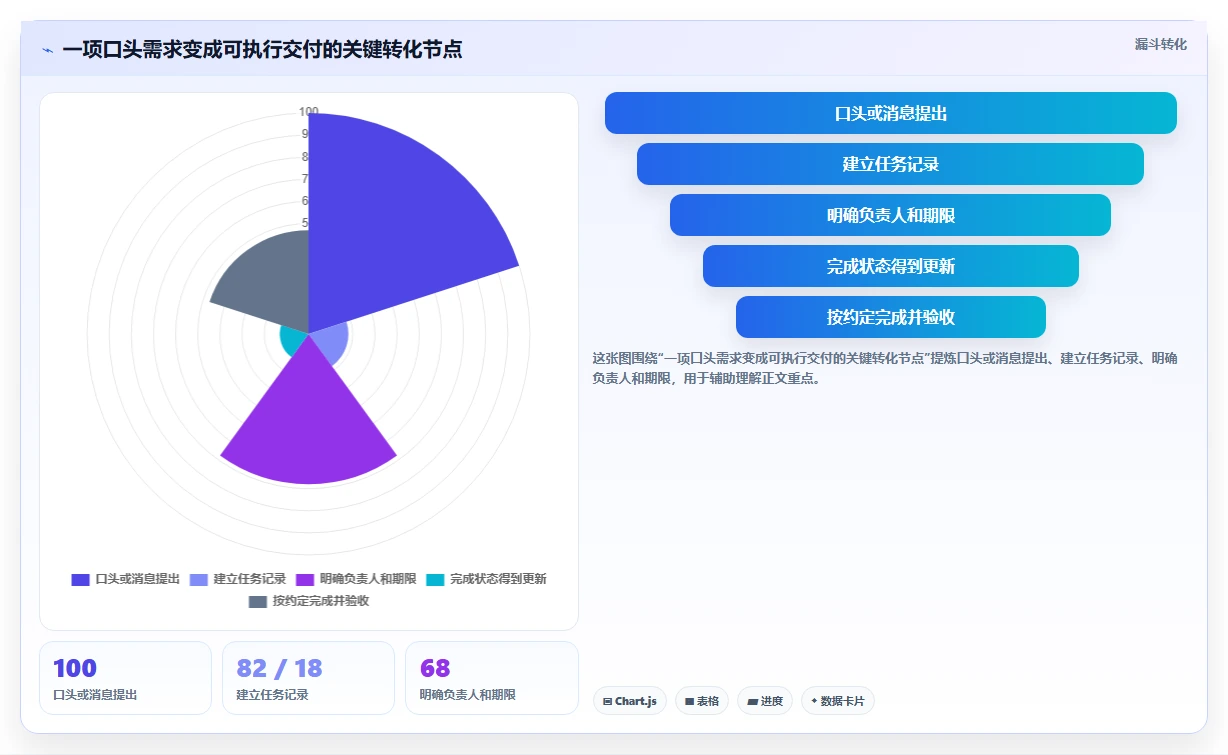The width and height of the screenshot is (1228, 755).
Task: Open the 100 口头或消息提出 data card
Action: point(125,678)
